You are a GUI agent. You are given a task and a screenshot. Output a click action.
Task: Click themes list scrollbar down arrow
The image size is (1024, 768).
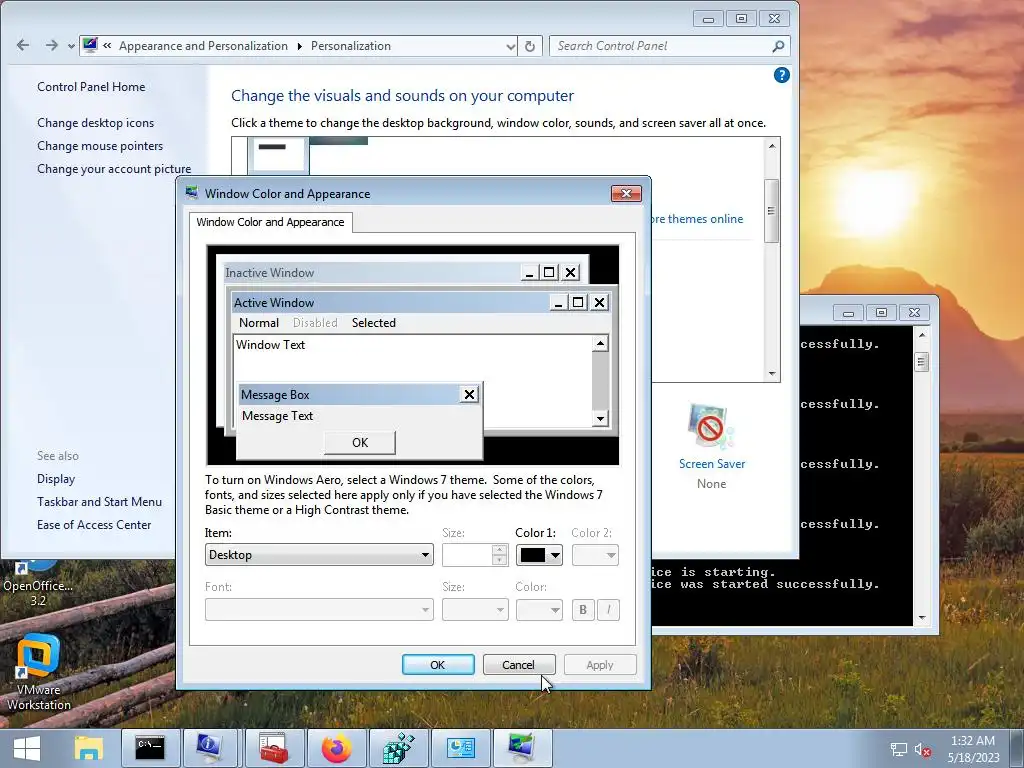[772, 374]
